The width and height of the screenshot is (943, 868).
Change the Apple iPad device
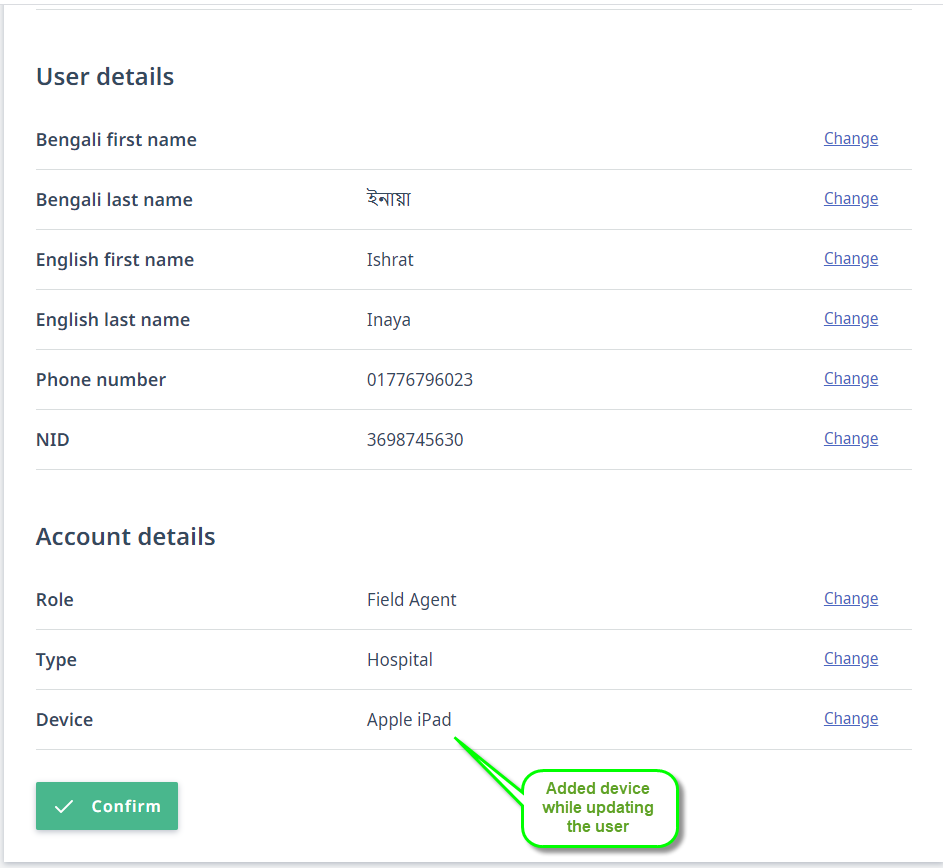[850, 718]
